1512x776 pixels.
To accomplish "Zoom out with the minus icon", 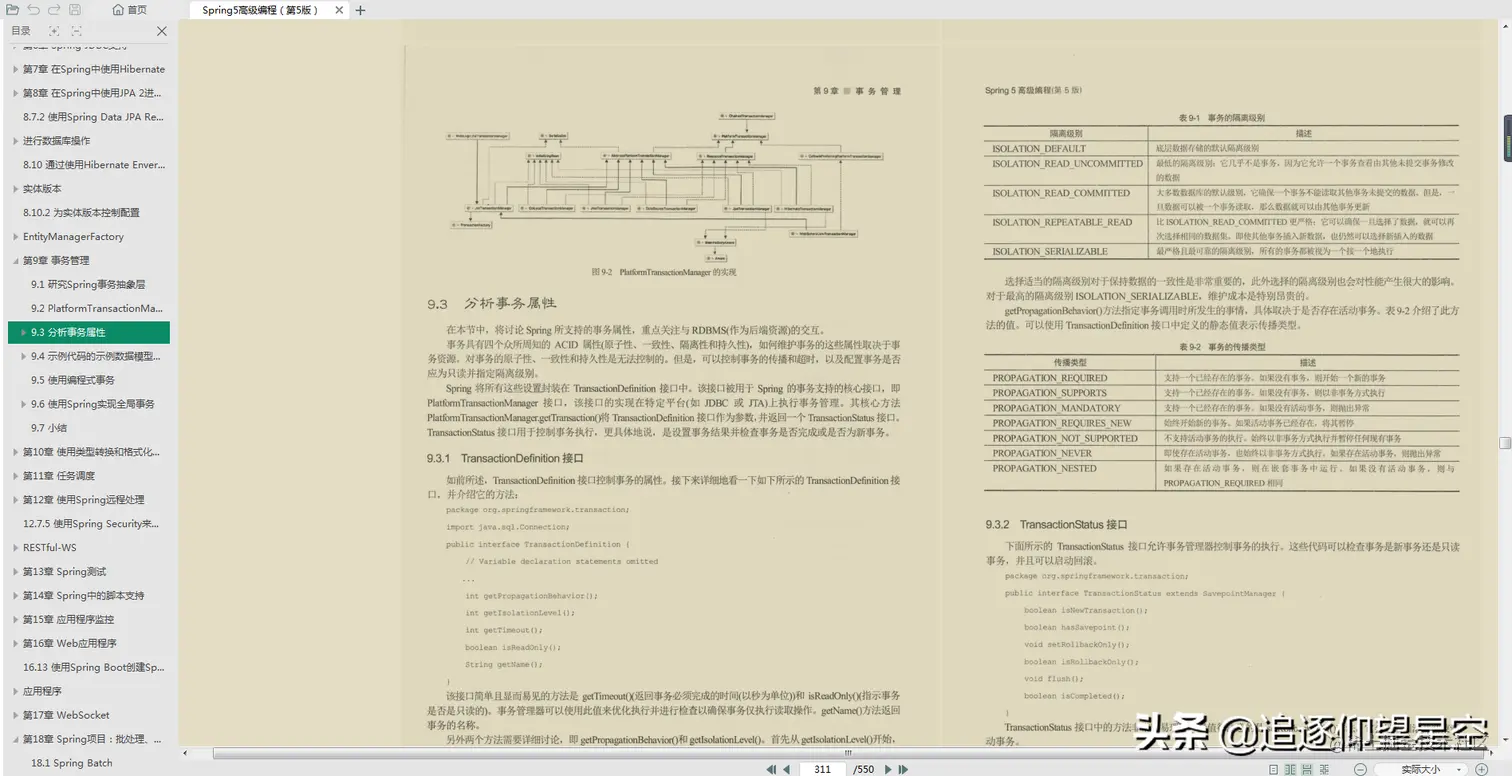I will pos(1360,769).
